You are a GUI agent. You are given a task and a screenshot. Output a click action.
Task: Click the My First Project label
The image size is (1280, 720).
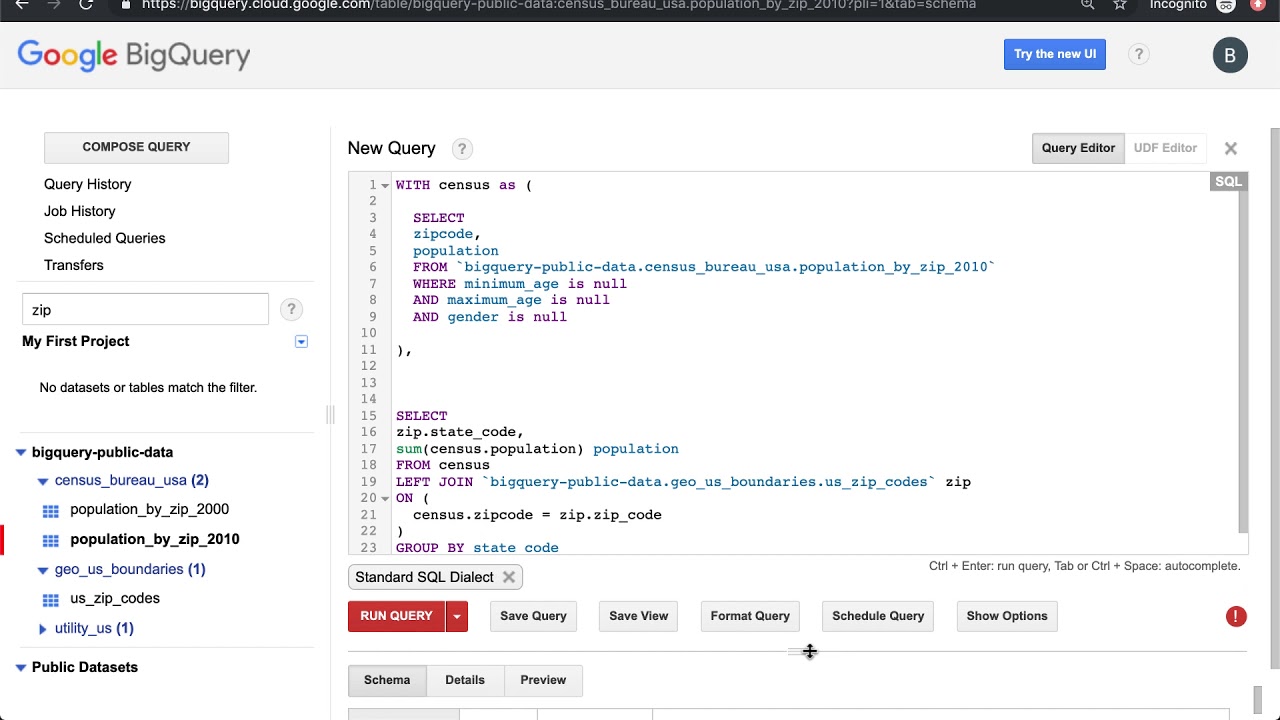point(76,341)
